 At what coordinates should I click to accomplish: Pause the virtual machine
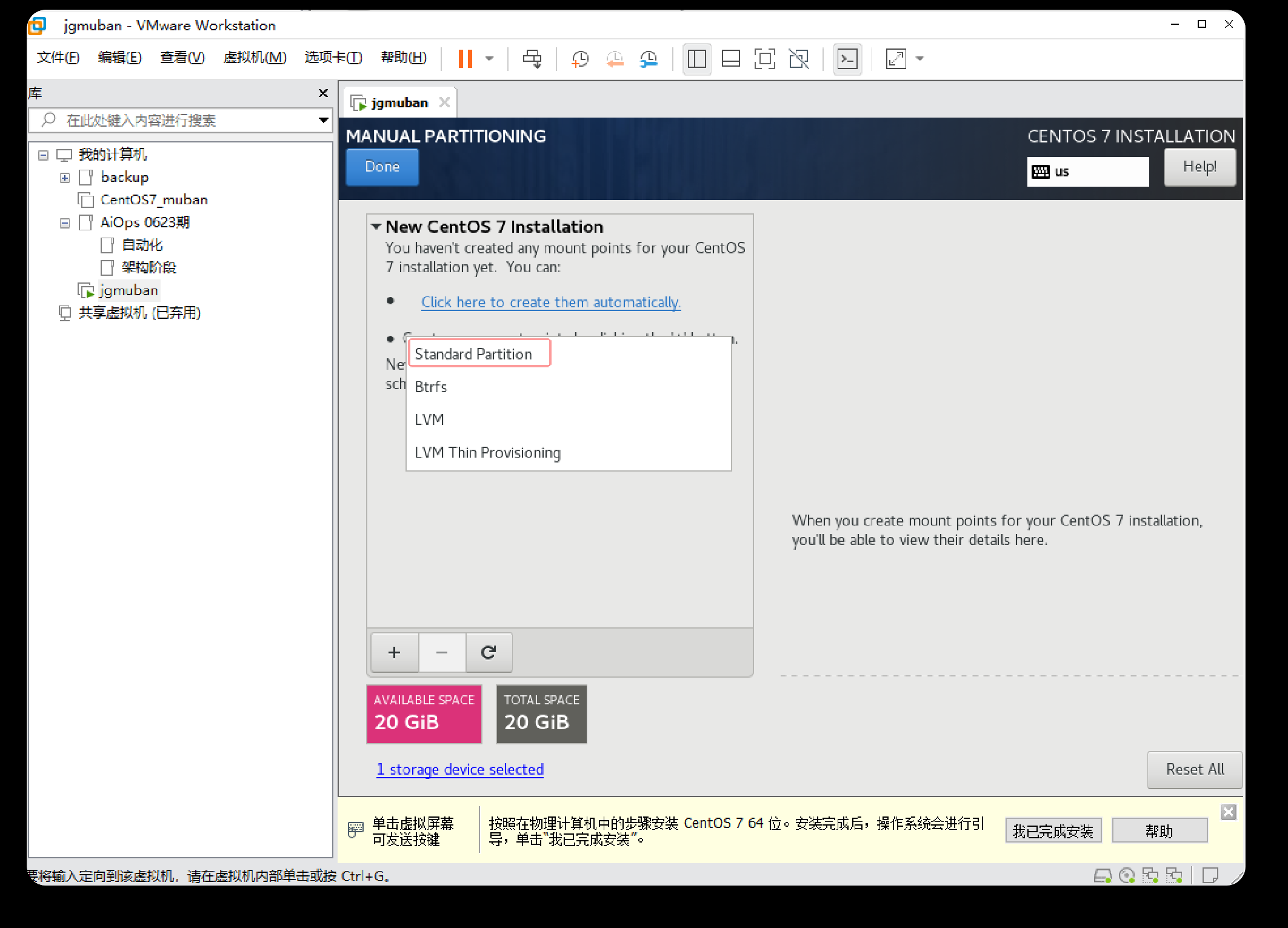(465, 59)
